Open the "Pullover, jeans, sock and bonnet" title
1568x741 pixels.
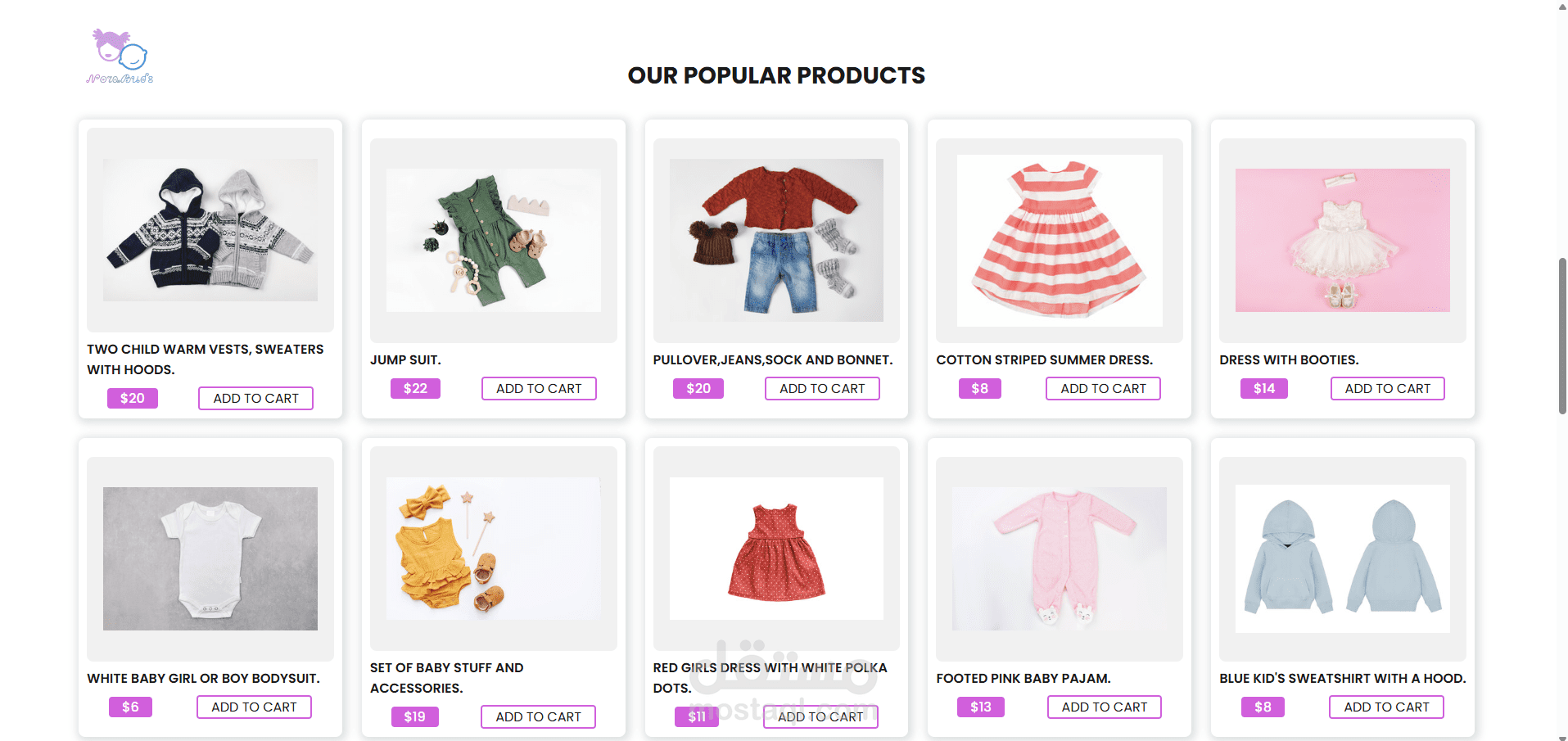click(x=772, y=359)
